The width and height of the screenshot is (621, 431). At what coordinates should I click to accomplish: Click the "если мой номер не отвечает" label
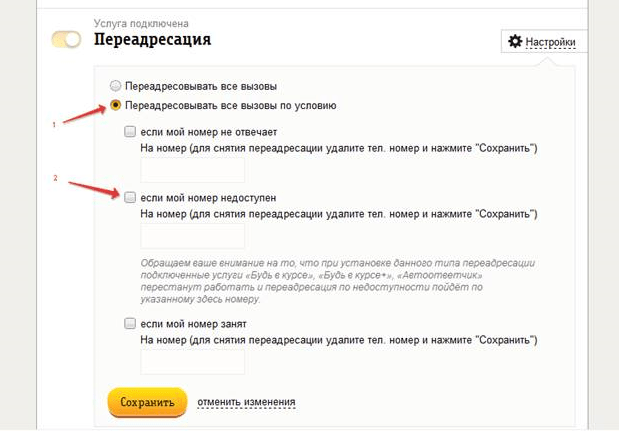208,131
